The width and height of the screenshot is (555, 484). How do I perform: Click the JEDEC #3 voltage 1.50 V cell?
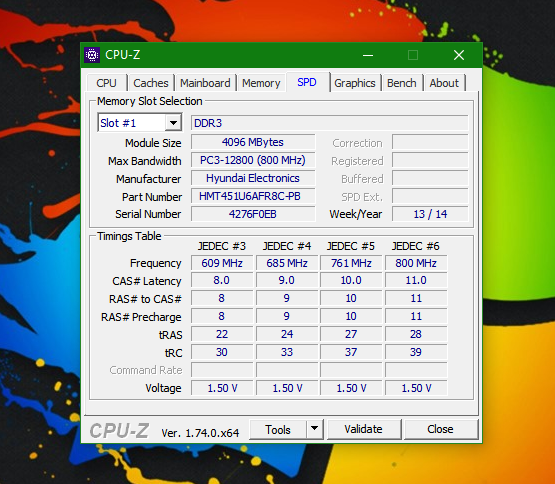222,388
